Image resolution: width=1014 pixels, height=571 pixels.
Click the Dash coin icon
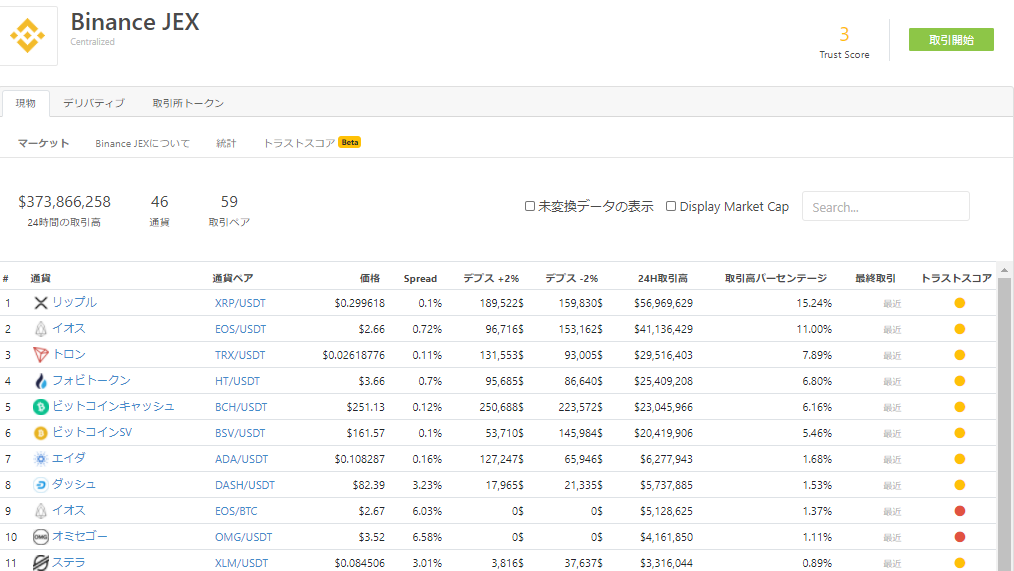point(41,485)
